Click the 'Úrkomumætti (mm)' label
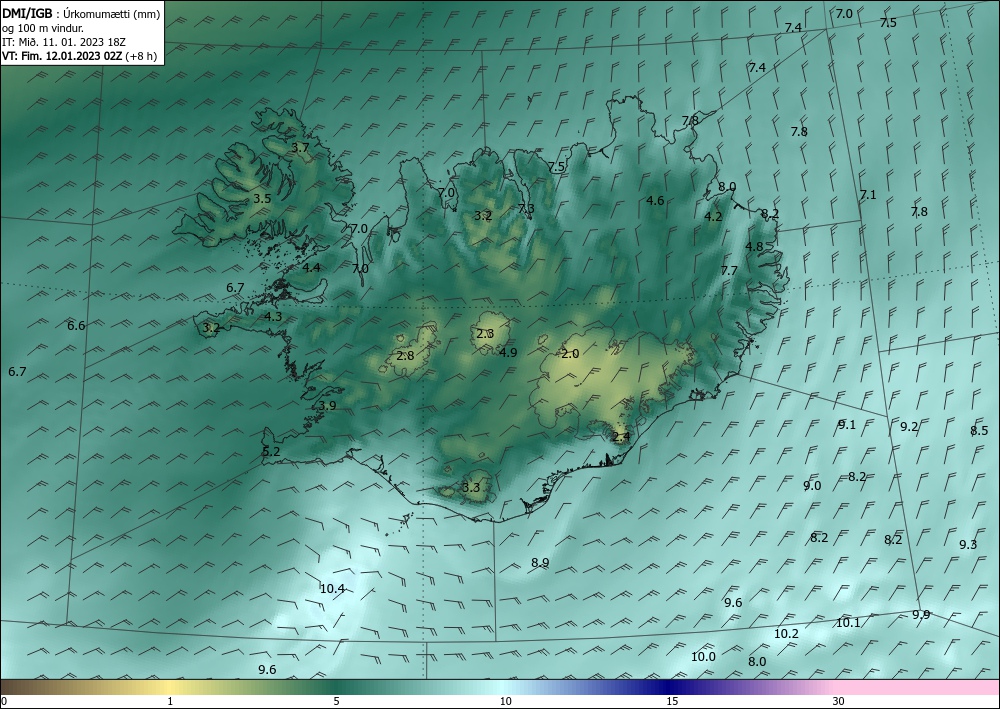The height and width of the screenshot is (709, 1000). click(112, 13)
